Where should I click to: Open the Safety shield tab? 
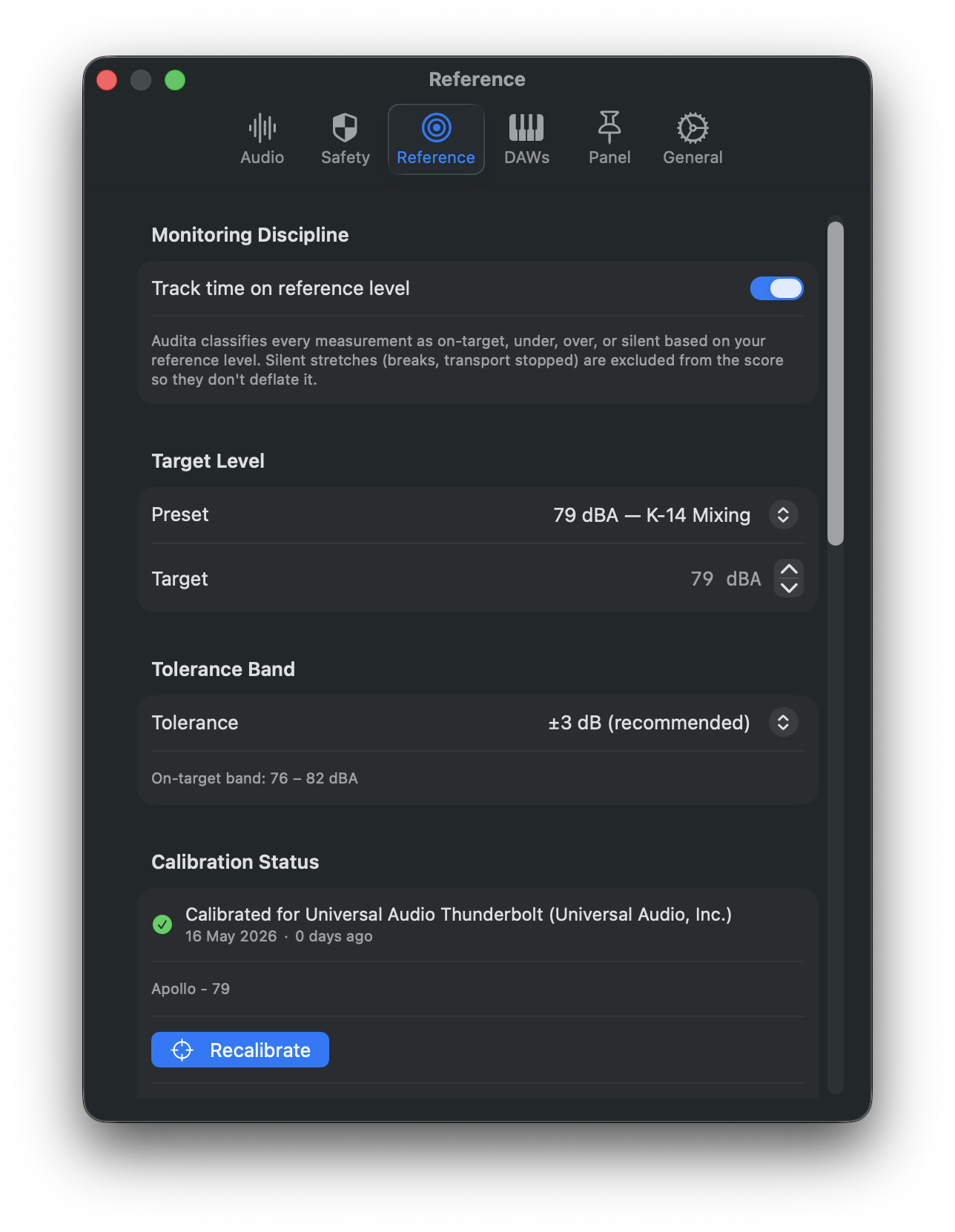(x=345, y=139)
